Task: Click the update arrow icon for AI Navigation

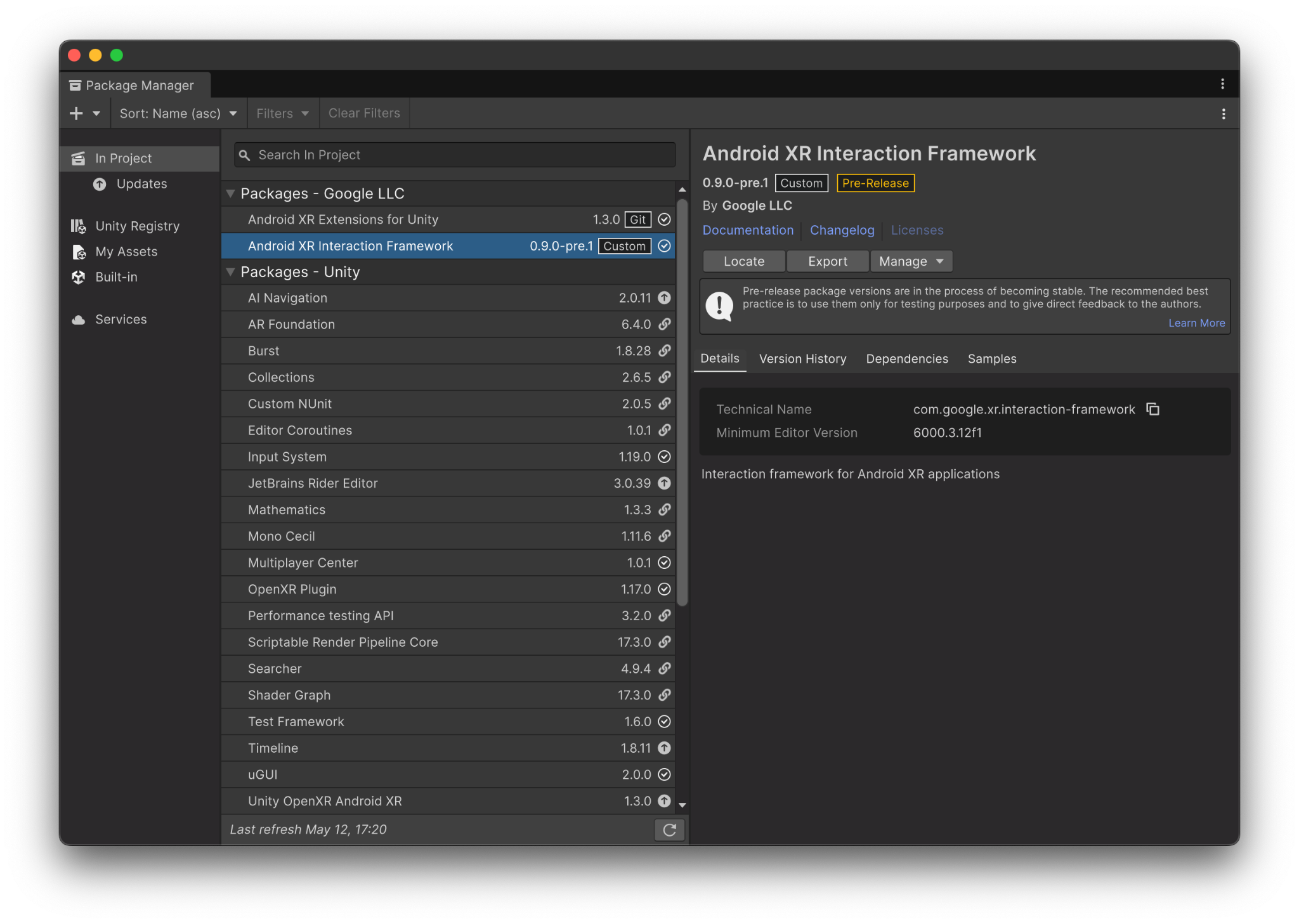Action: coord(664,298)
